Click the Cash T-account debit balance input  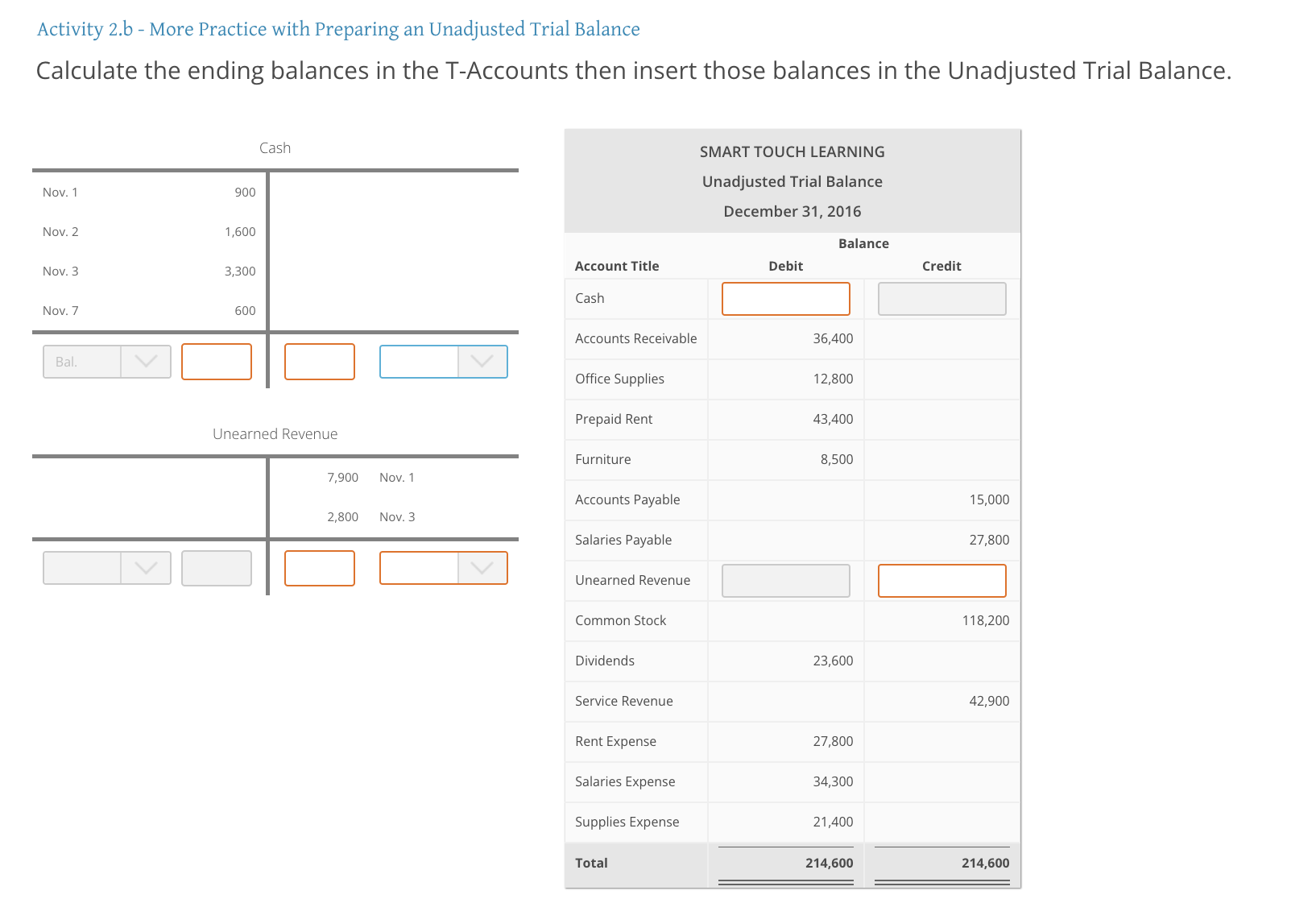click(217, 362)
